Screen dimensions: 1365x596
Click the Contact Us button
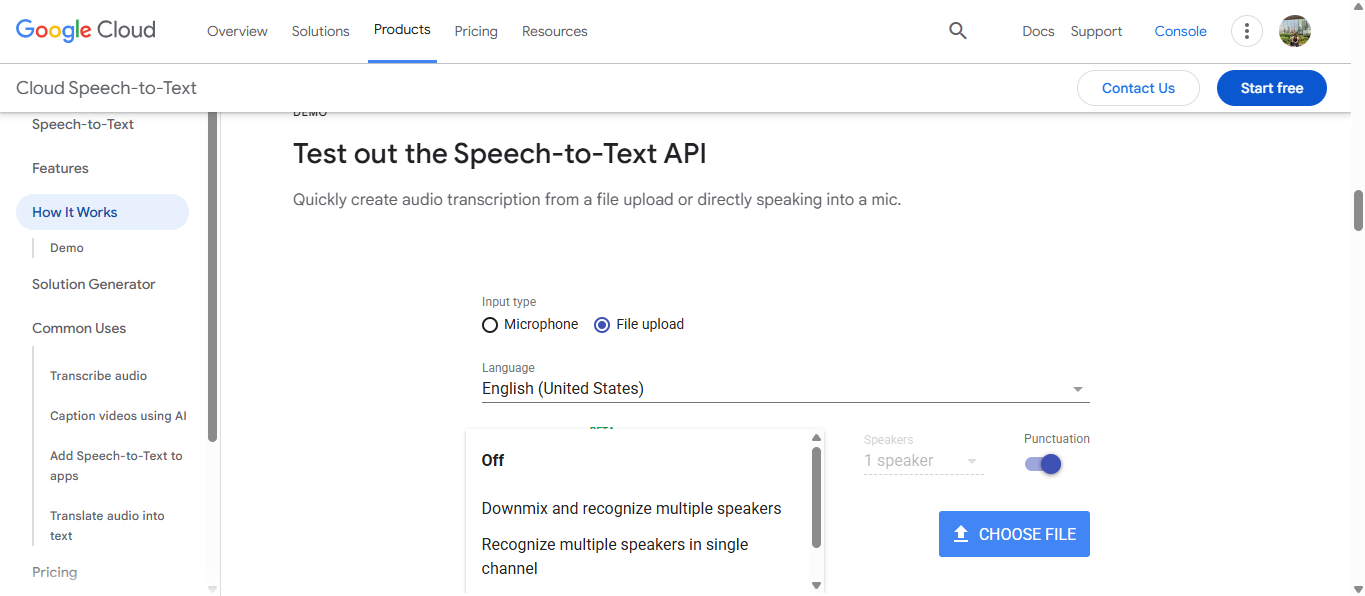1138,88
